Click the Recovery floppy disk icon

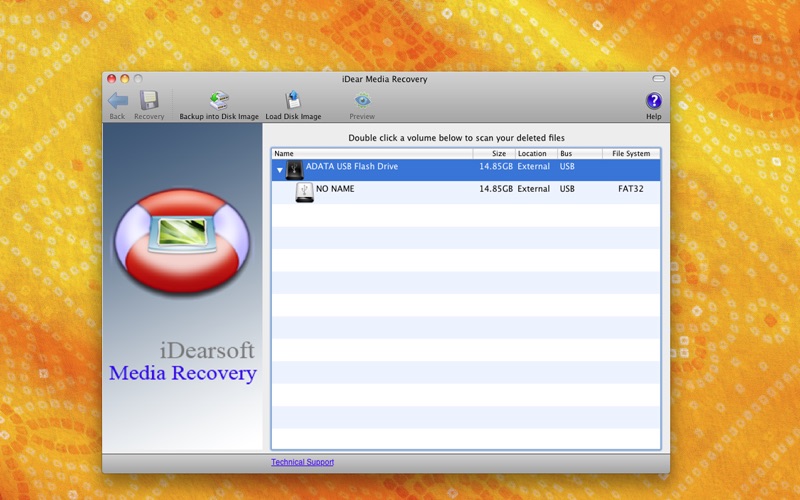149,101
